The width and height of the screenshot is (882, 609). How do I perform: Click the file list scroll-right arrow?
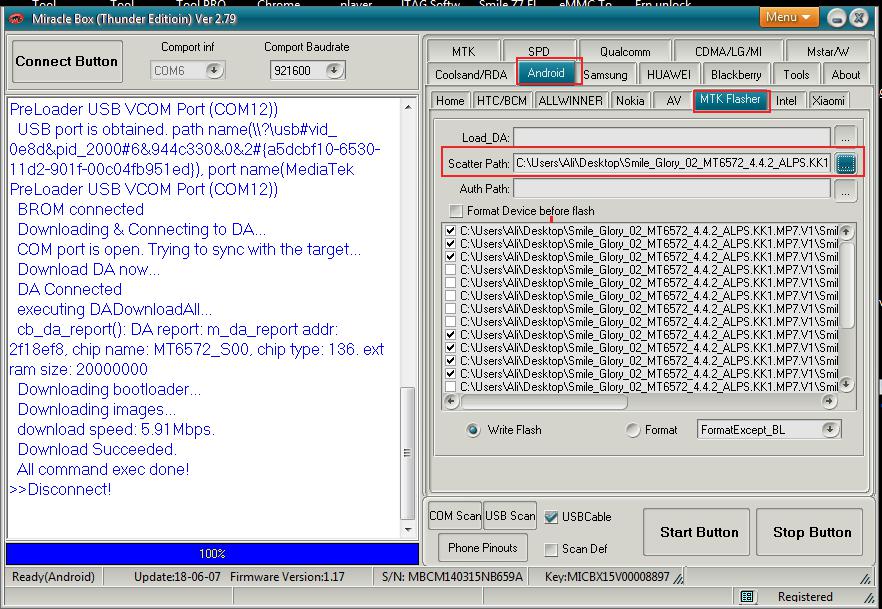[829, 401]
